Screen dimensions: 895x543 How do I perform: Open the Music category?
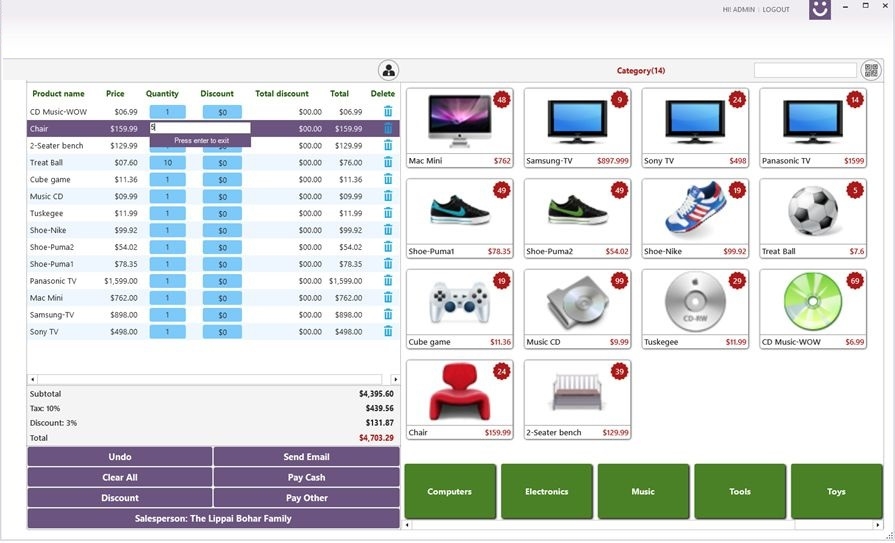(643, 491)
